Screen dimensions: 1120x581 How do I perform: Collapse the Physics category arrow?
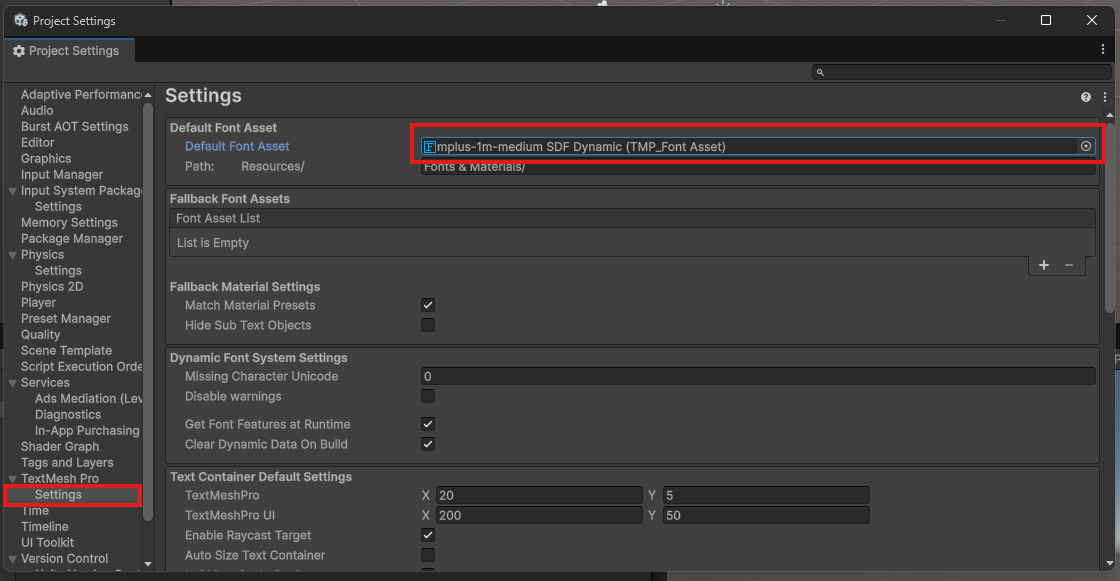click(12, 255)
